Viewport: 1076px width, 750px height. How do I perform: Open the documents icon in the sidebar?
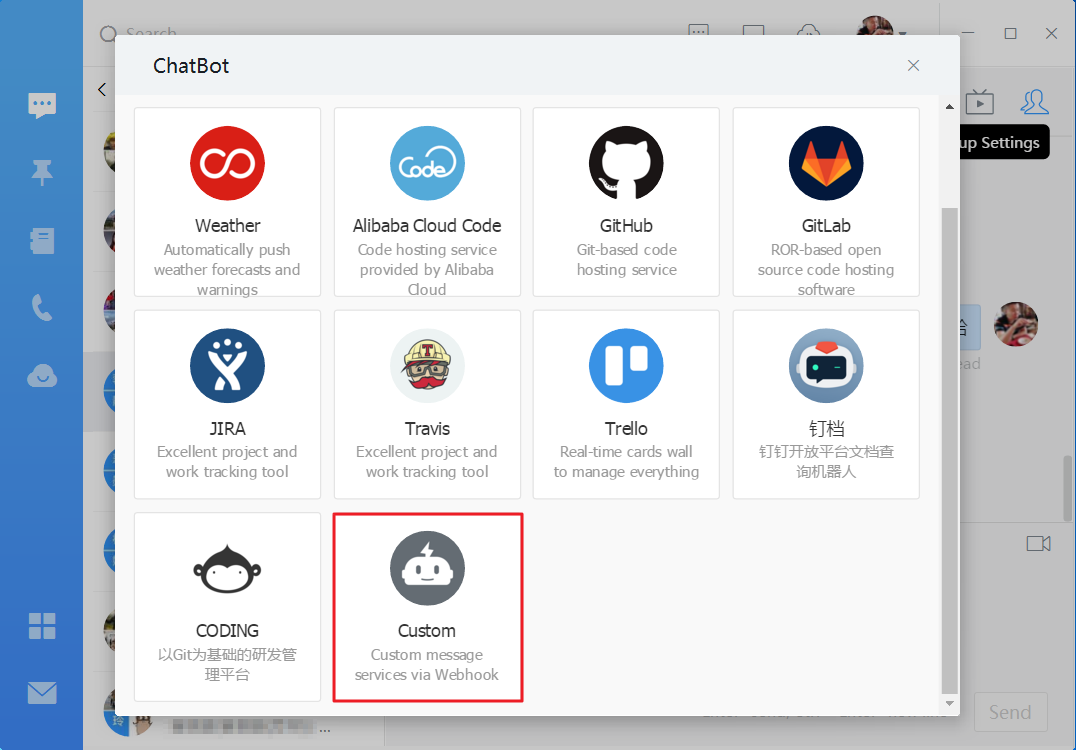42,241
